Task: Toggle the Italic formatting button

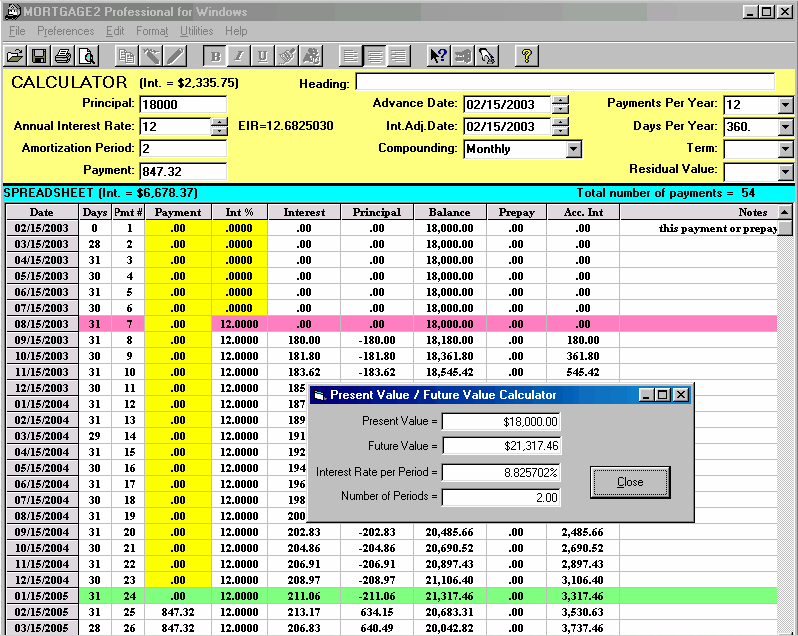Action: pyautogui.click(x=239, y=56)
